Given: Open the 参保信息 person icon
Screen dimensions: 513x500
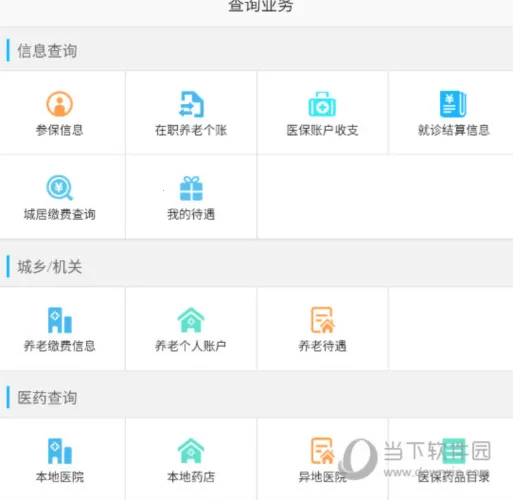Looking at the screenshot, I should click(59, 104).
